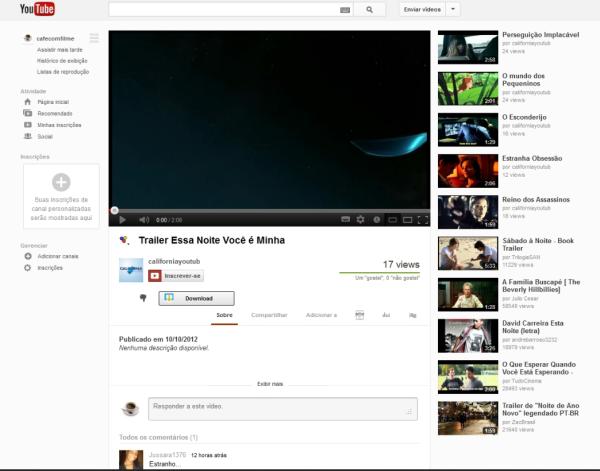Open the dropdown arrow beside Enviar vídeos
The height and width of the screenshot is (471, 600).
tap(453, 10)
